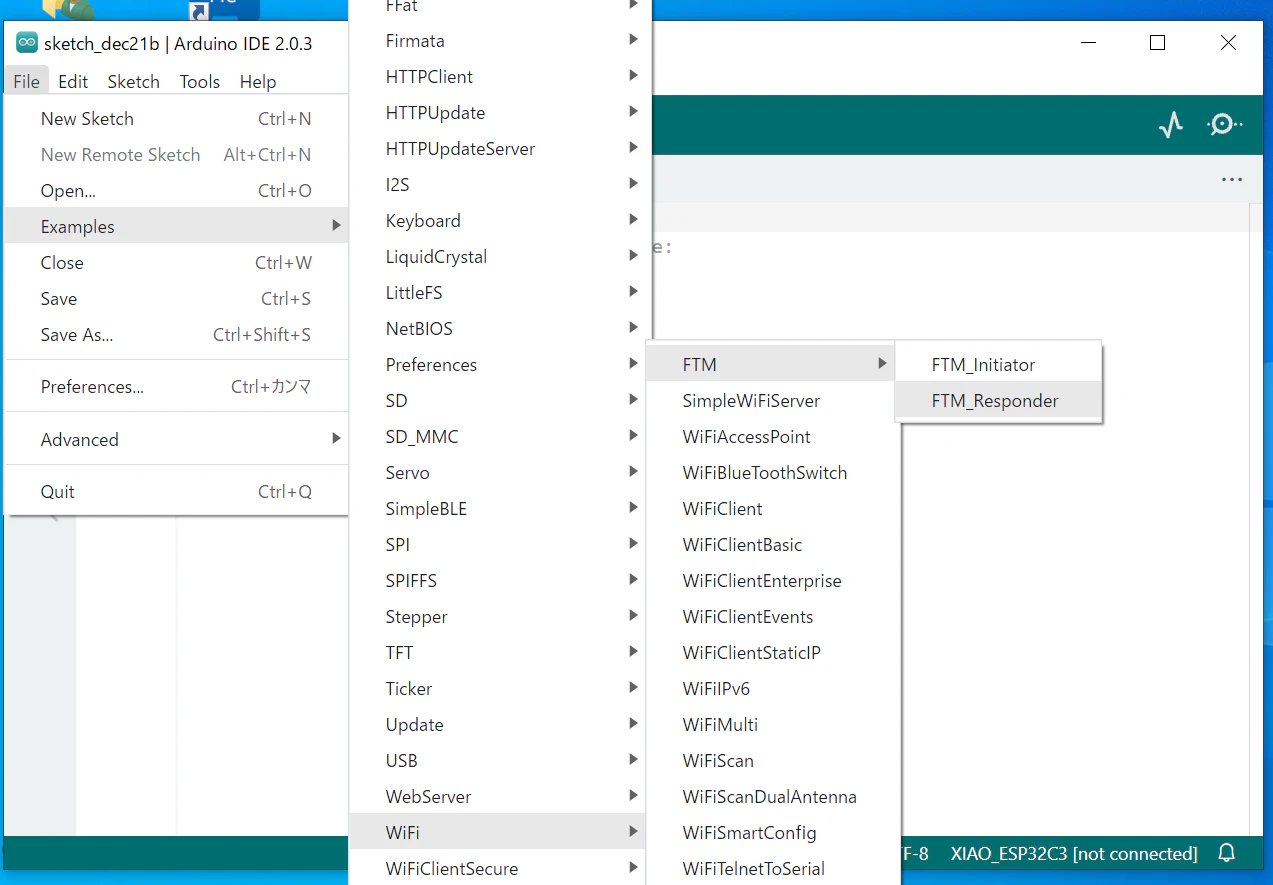Expand the SimpleBLE examples submenu
Screen dimensions: 1273x885
[x=500, y=509]
